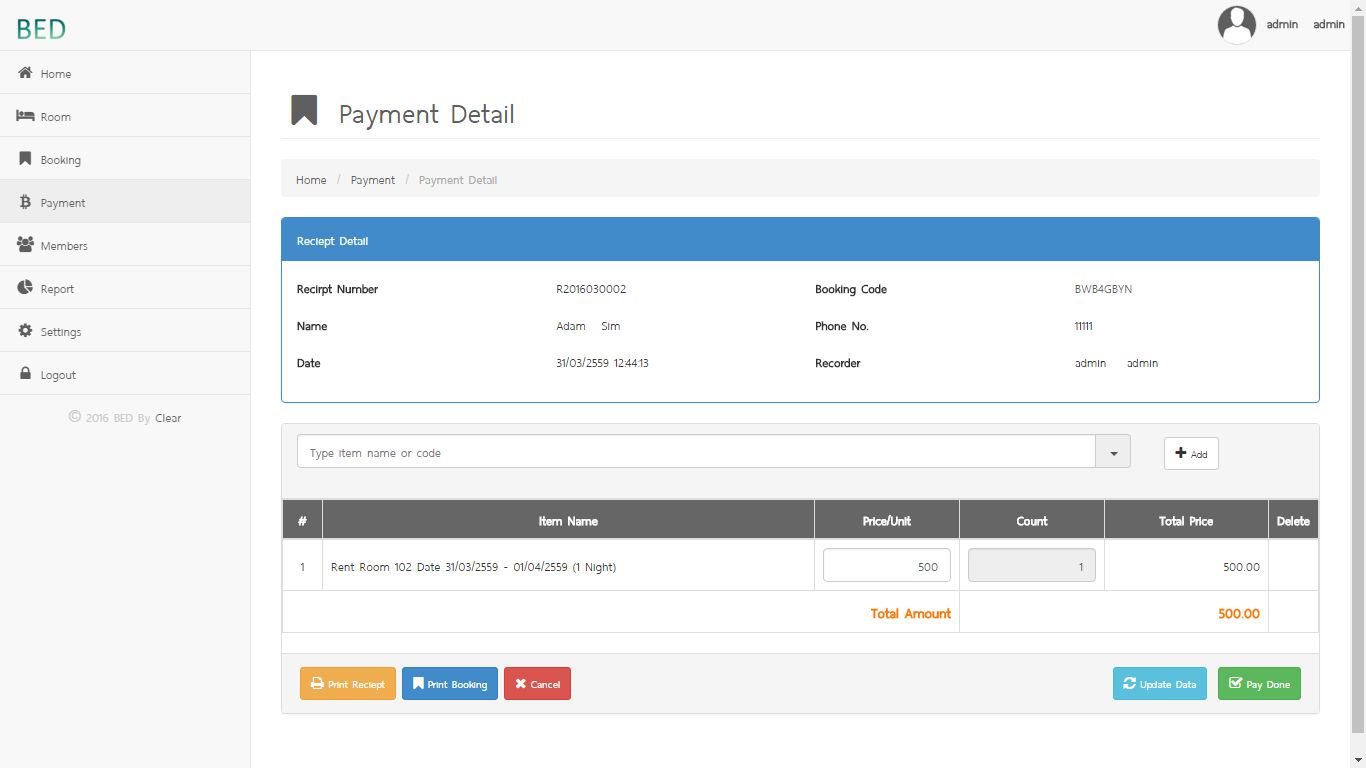Click the bitcoin icon beside Payment
Screen dimensions: 1366x768
(x=25, y=202)
